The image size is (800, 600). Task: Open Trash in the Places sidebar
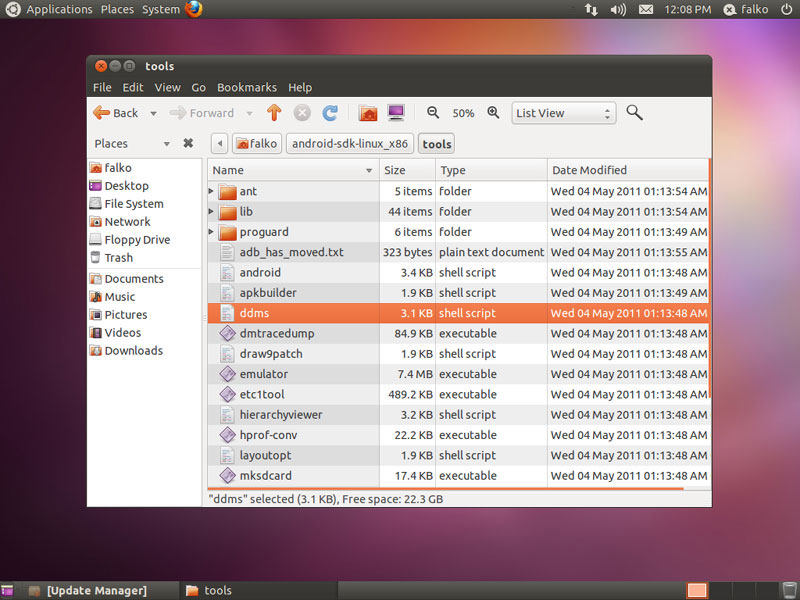[119, 258]
